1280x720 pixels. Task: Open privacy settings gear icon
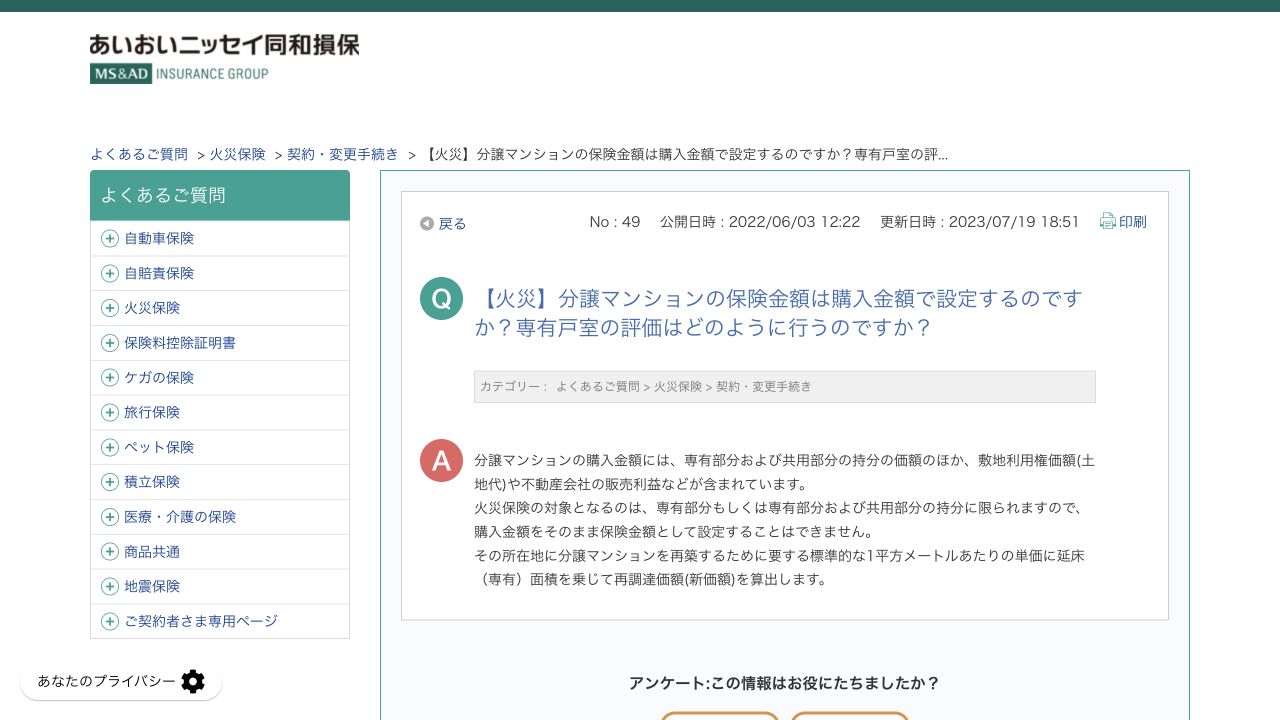point(193,682)
